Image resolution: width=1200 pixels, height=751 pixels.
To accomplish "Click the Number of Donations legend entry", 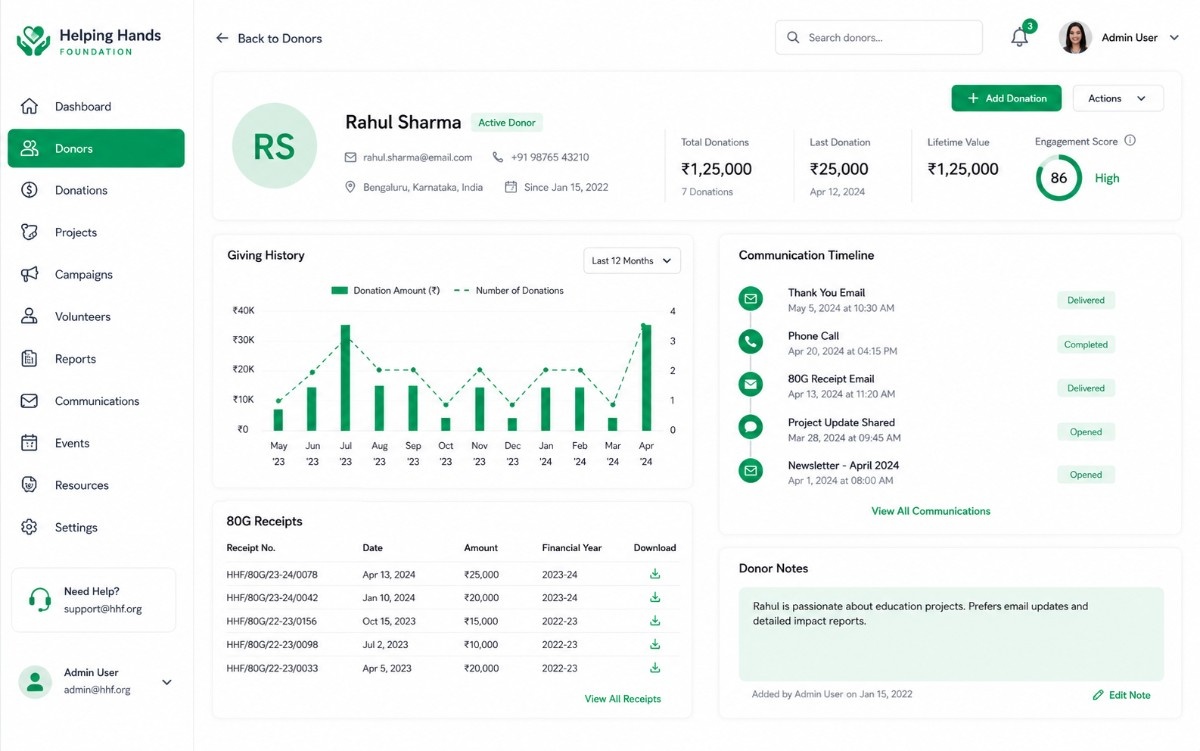I will [509, 291].
